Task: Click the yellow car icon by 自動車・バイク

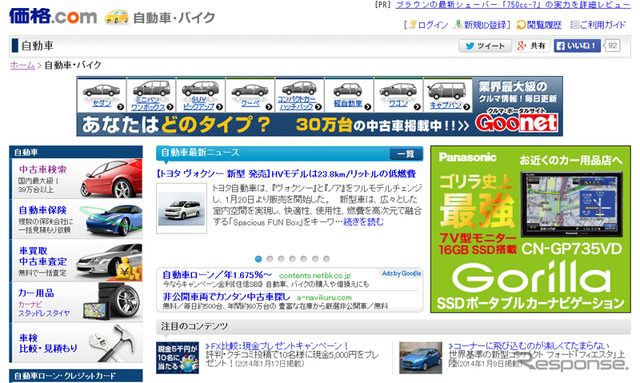Action: 117,17
